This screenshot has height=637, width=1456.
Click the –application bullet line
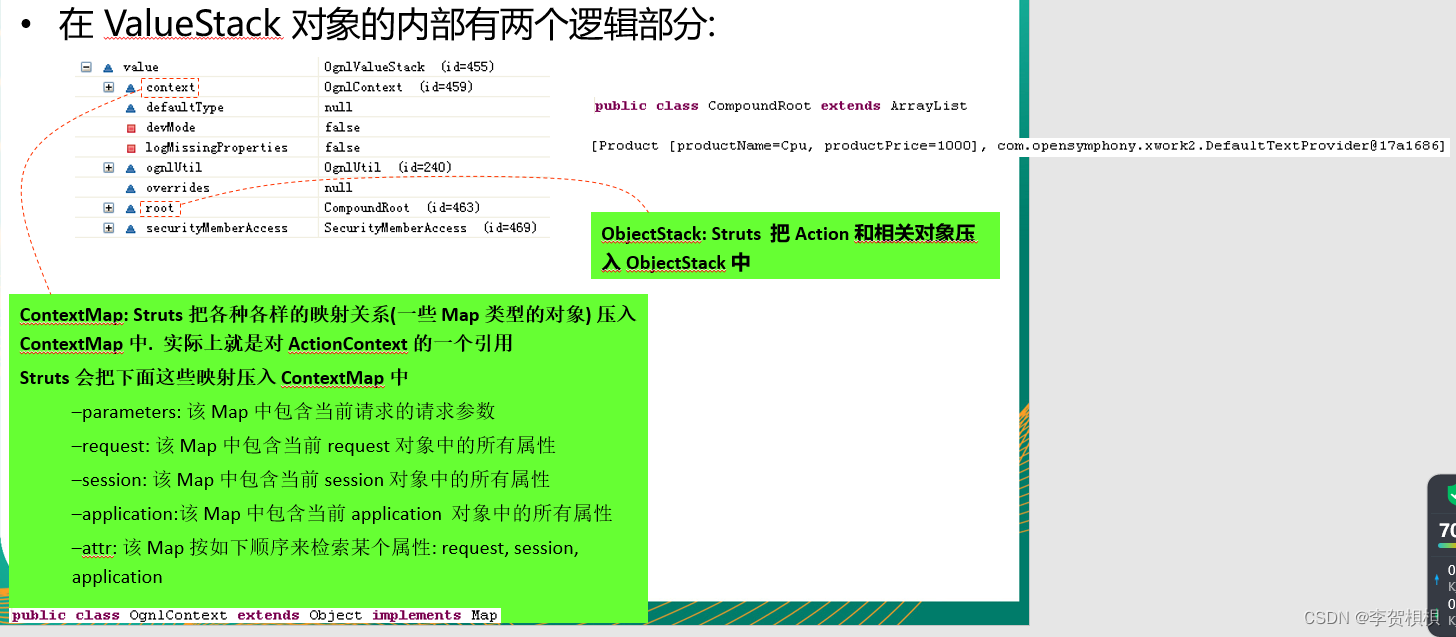(x=341, y=514)
